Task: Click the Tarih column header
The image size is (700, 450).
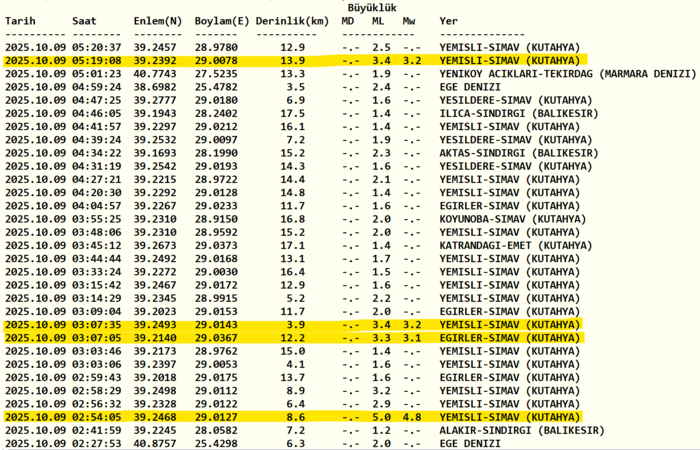Action: (21, 20)
